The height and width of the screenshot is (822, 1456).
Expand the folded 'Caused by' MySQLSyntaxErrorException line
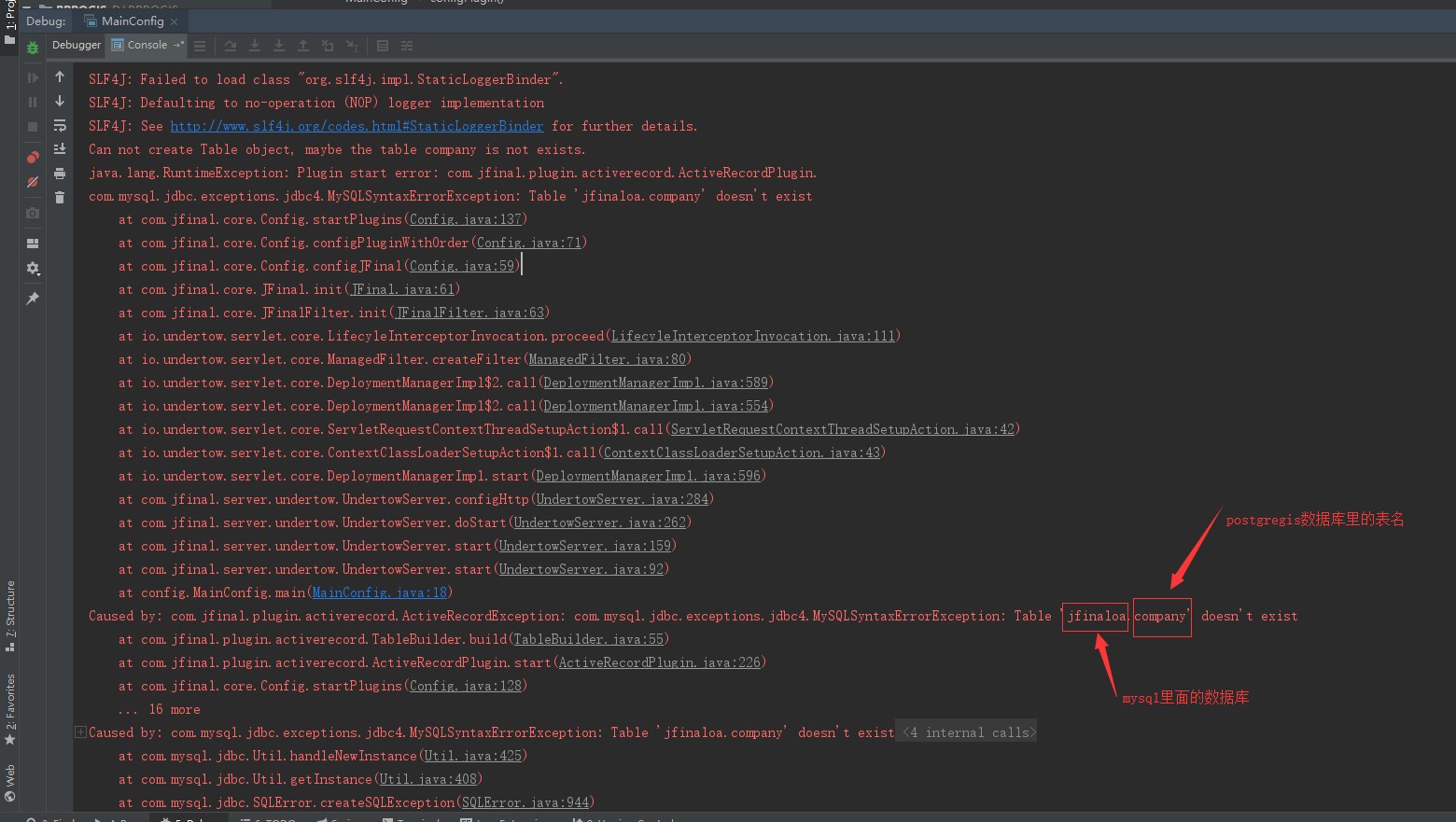click(80, 732)
